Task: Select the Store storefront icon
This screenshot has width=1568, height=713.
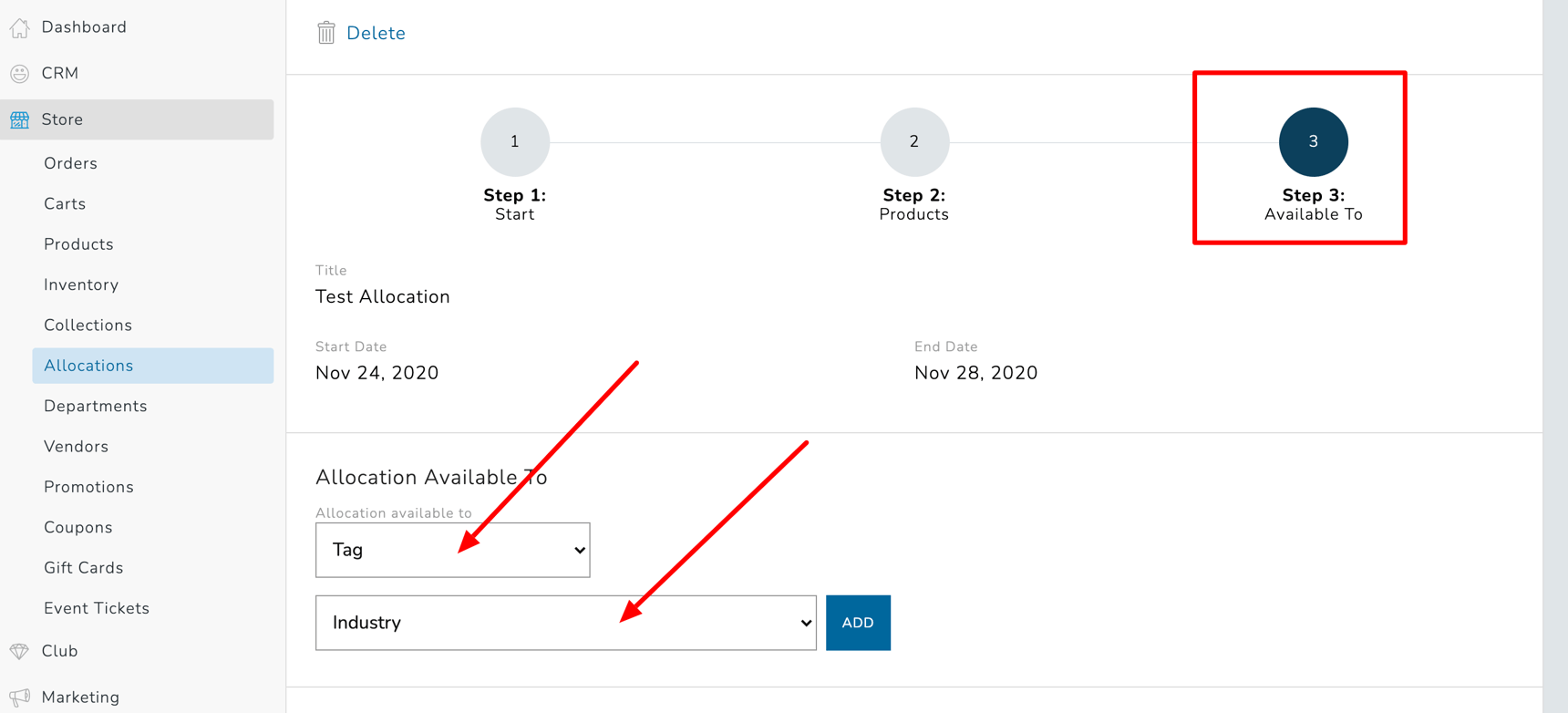Action: (19, 119)
